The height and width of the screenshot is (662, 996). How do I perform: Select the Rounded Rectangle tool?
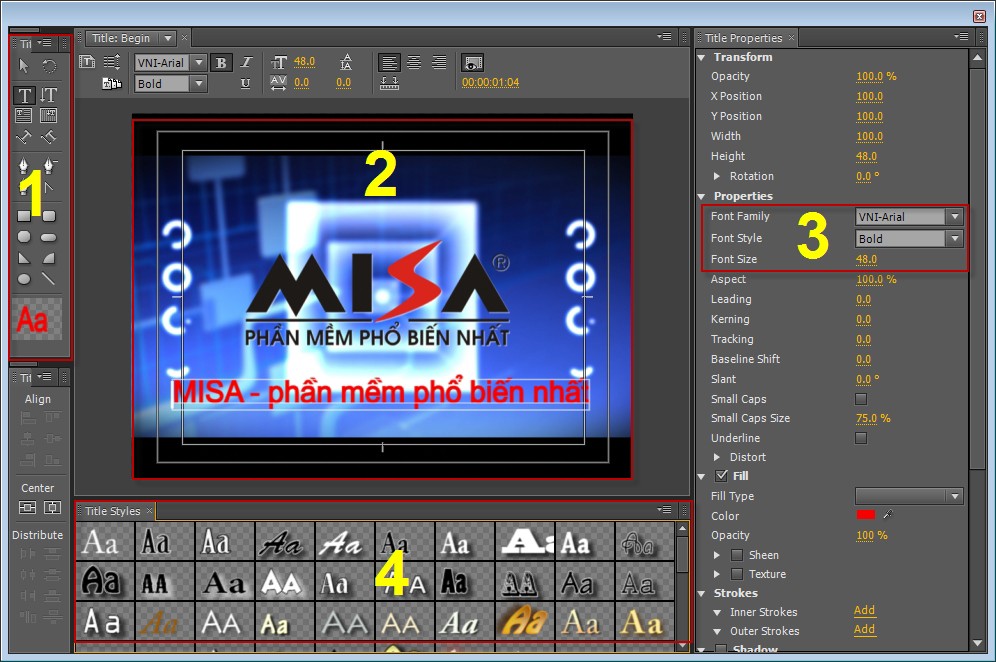(49, 238)
